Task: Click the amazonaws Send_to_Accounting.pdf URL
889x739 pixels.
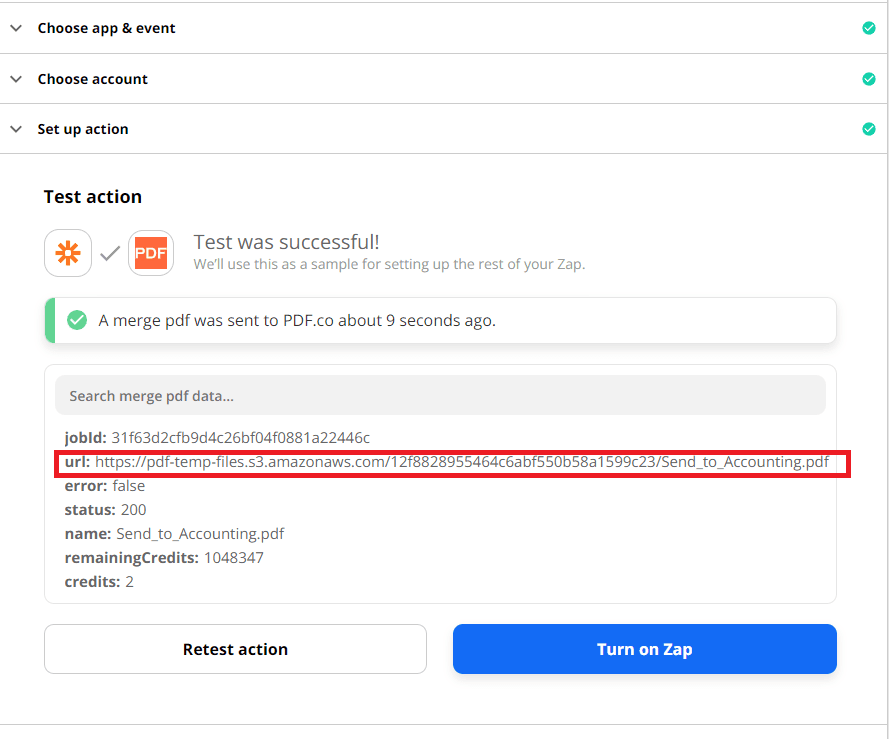Action: click(461, 462)
